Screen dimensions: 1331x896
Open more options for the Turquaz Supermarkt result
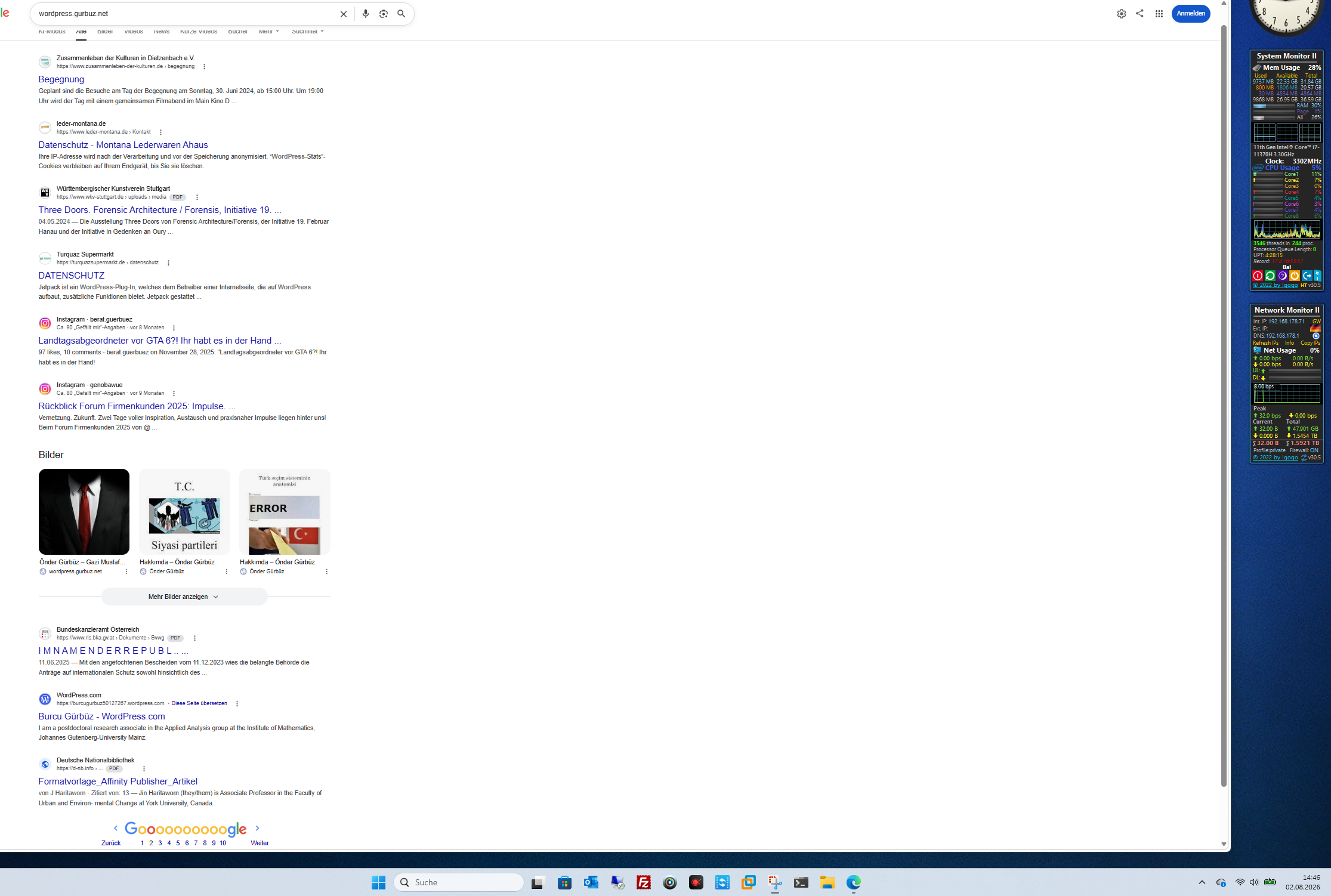(168, 263)
